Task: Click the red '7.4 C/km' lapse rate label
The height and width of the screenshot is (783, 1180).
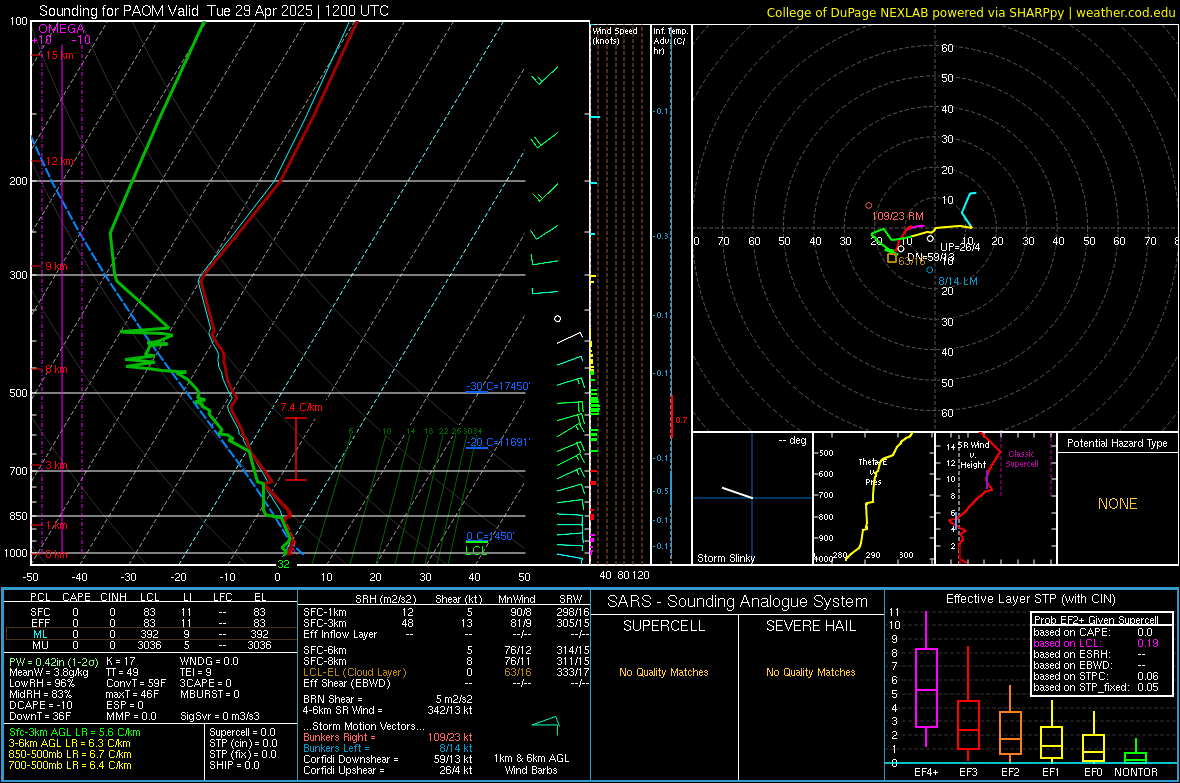Action: [301, 407]
